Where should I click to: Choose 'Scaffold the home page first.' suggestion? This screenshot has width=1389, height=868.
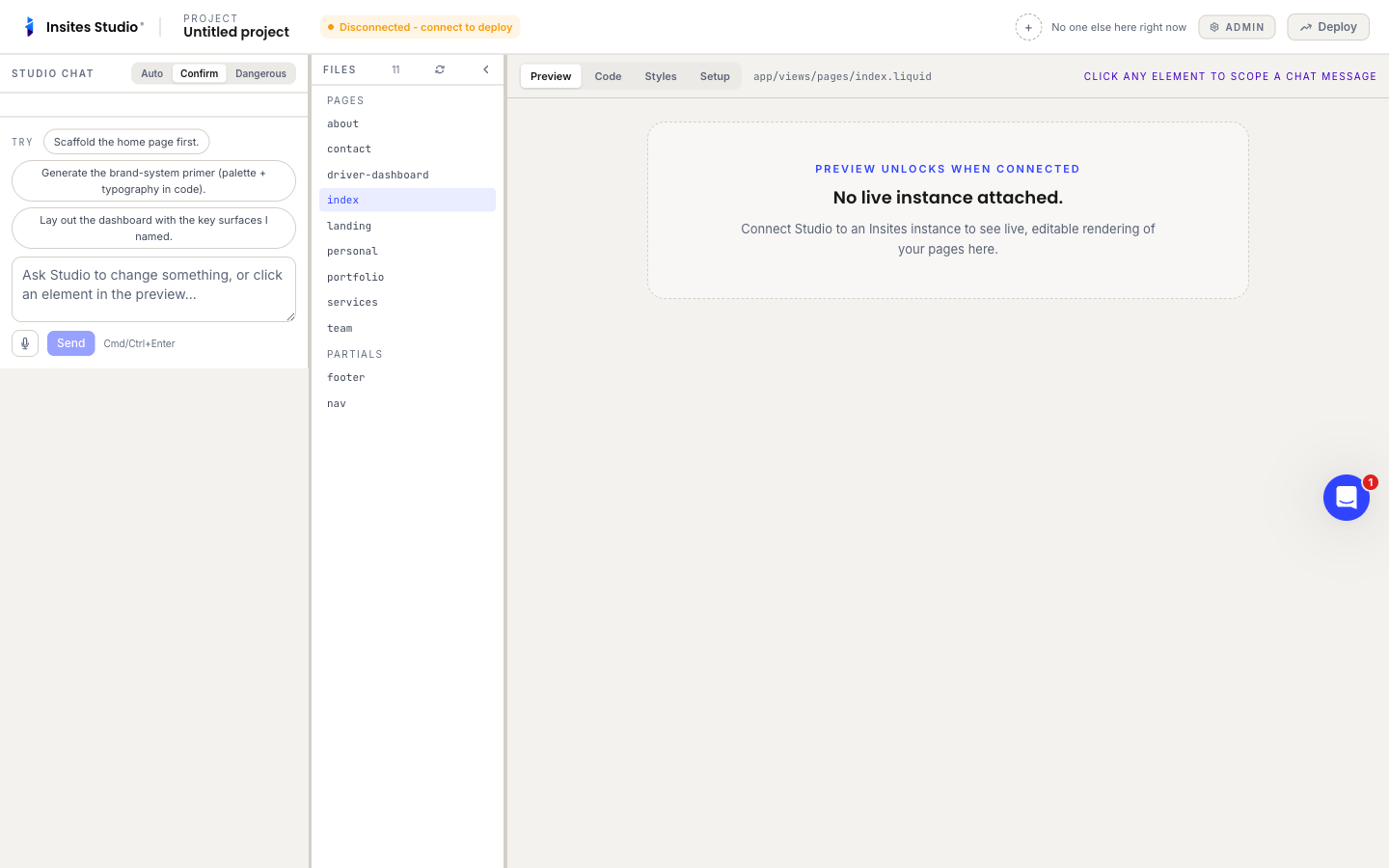click(x=126, y=142)
